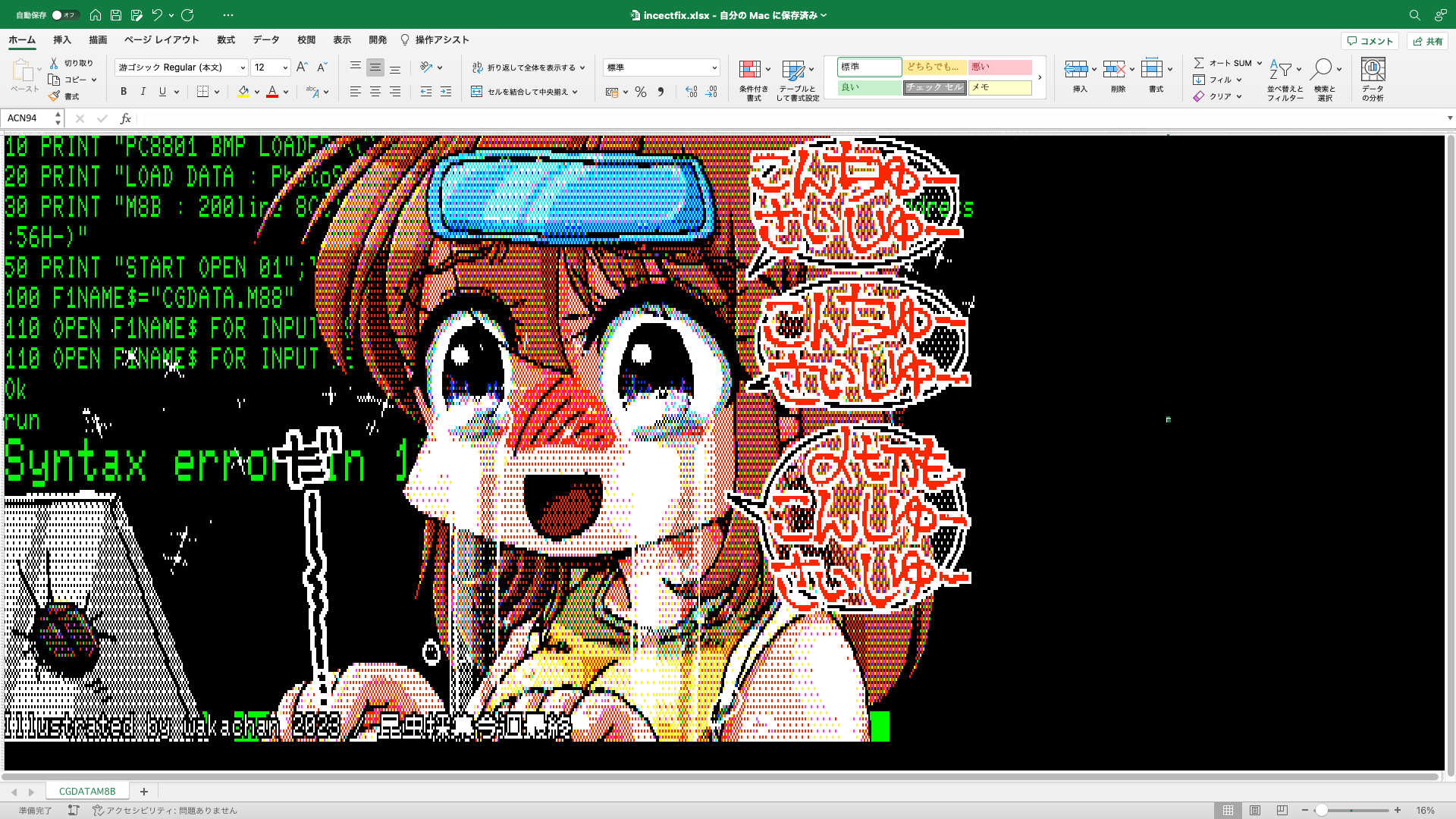Decrease indent icon
Viewport: 1456px width, 819px height.
tap(426, 91)
